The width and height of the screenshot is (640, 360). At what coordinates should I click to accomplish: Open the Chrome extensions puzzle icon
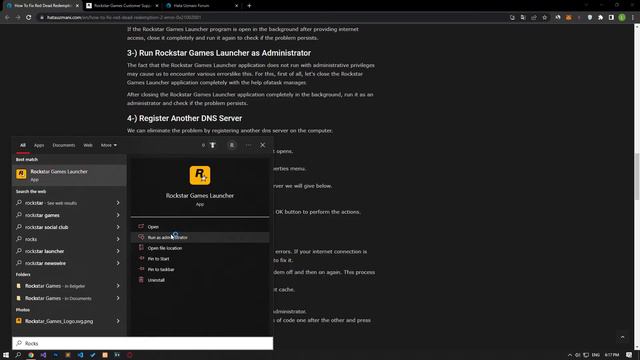click(x=600, y=18)
